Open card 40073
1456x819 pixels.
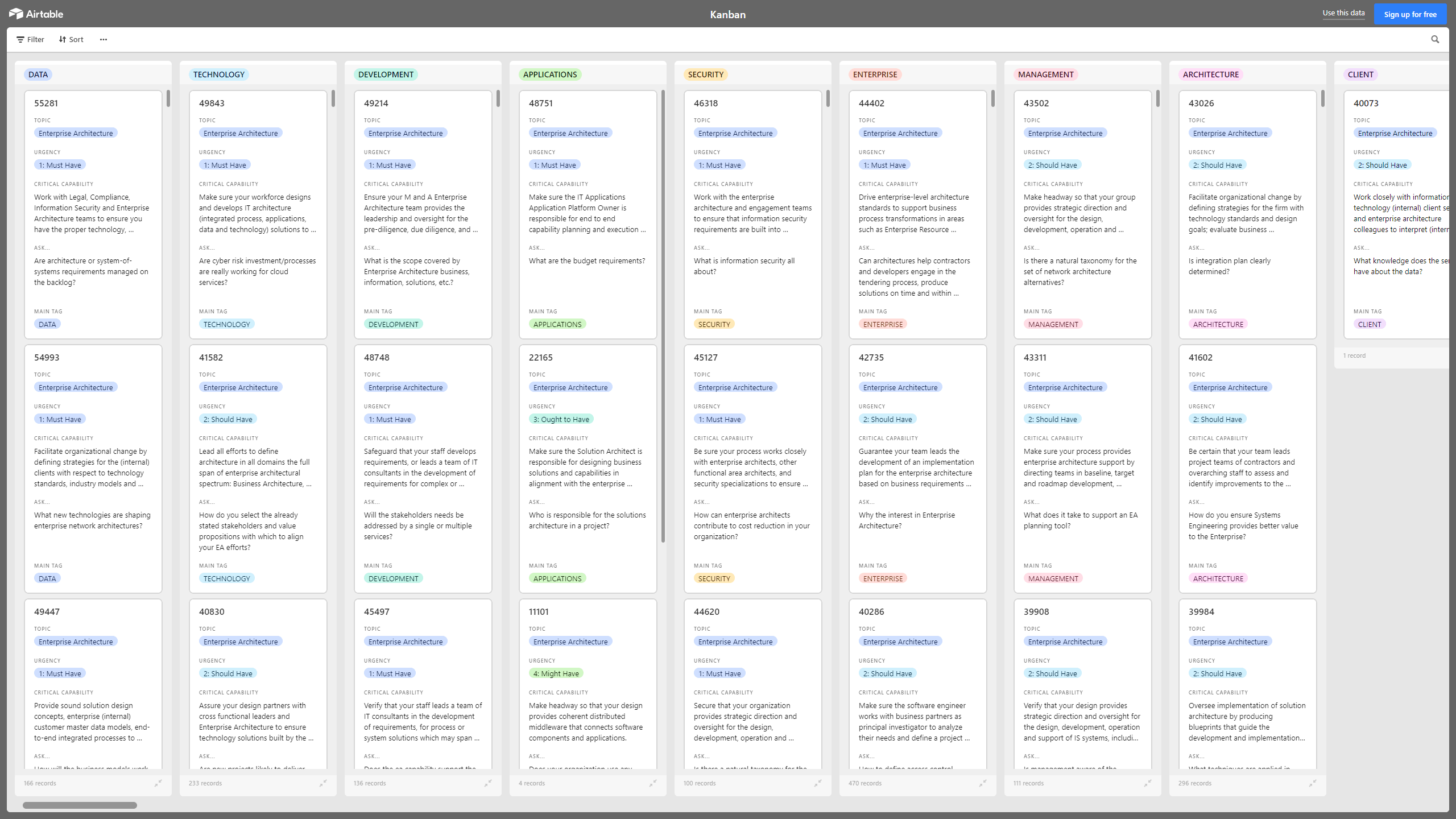click(x=1396, y=214)
